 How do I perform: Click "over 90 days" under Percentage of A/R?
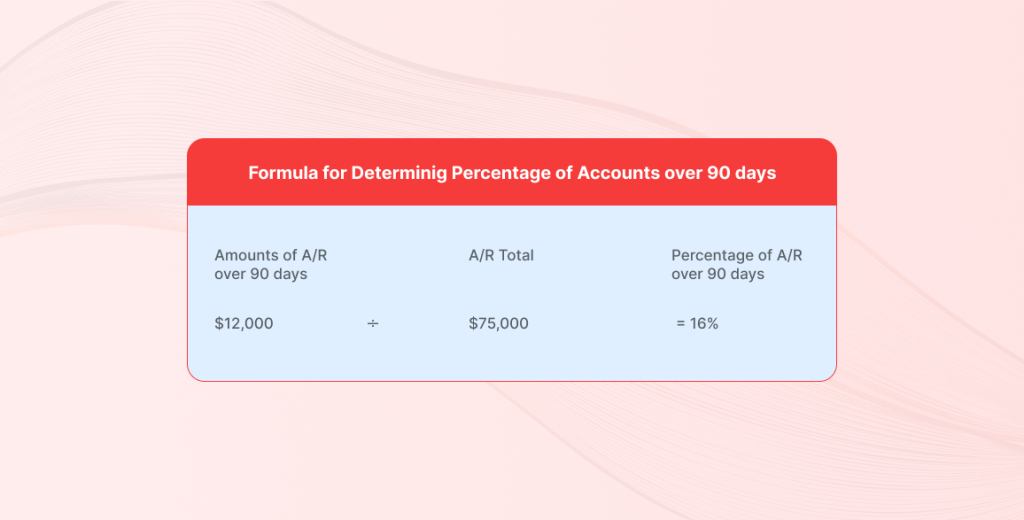click(x=718, y=274)
